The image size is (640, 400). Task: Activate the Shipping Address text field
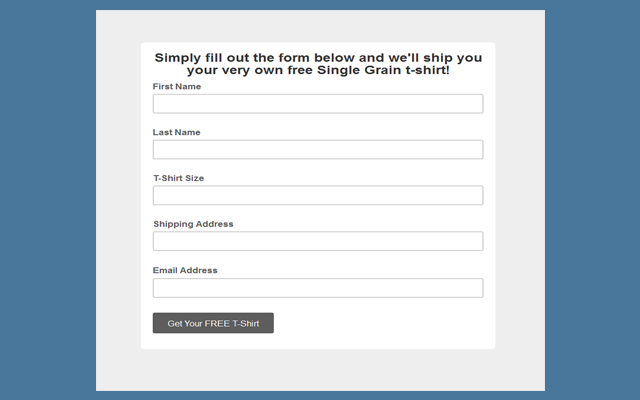point(318,241)
